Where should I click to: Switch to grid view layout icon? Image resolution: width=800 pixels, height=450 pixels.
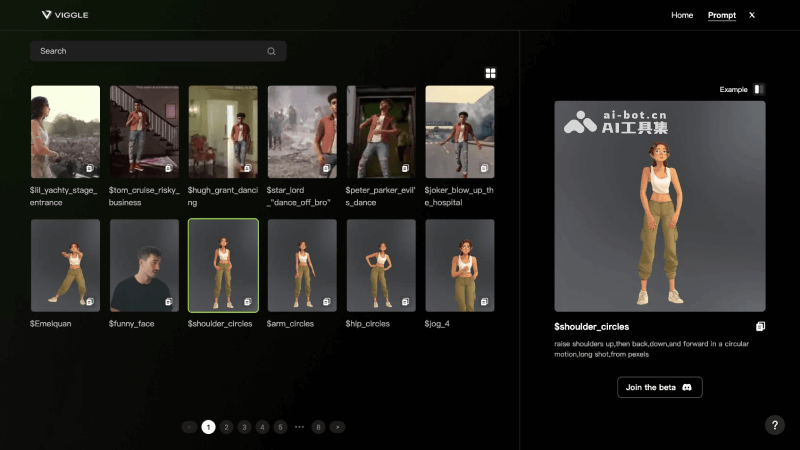[491, 73]
